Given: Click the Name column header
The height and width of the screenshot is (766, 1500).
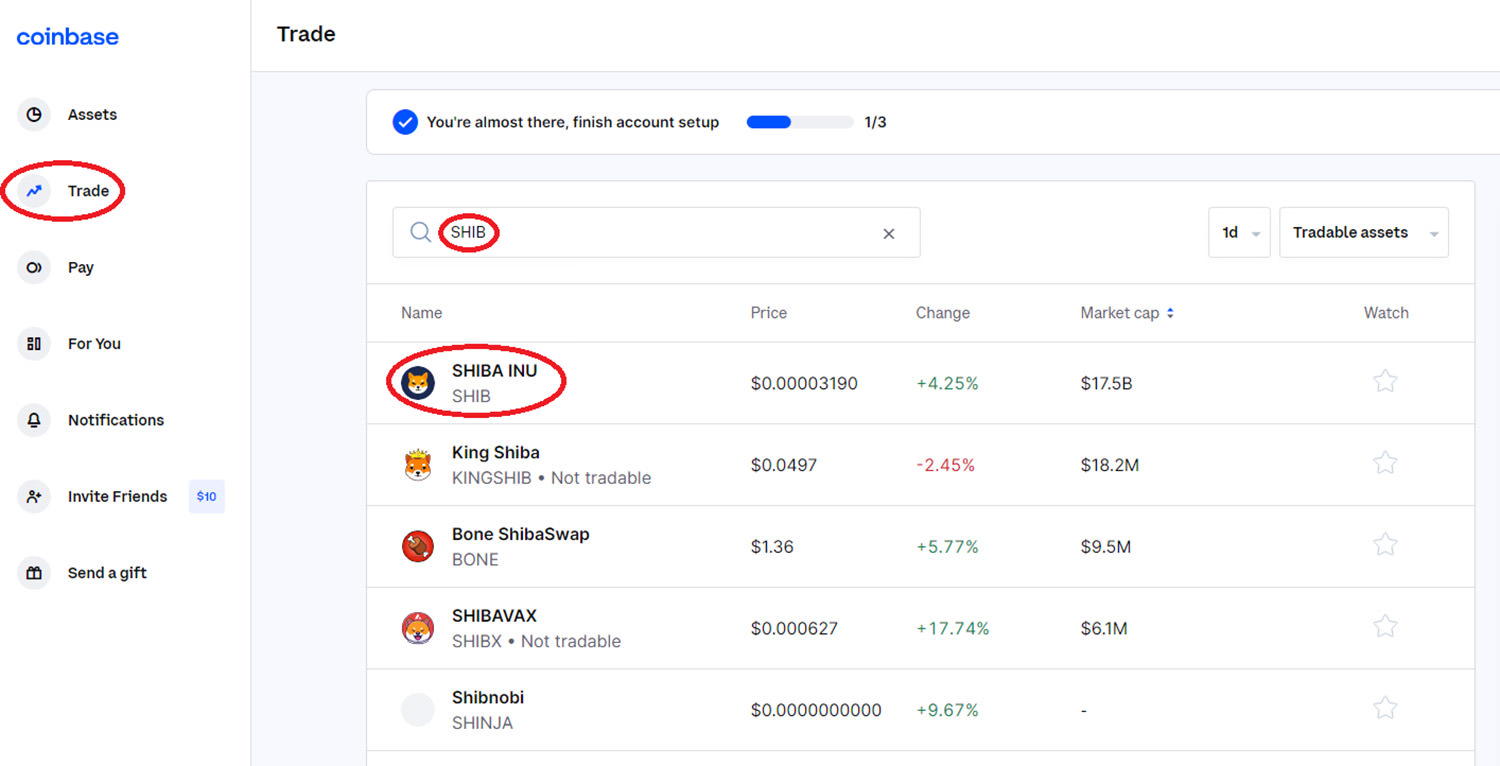Looking at the screenshot, I should (421, 313).
